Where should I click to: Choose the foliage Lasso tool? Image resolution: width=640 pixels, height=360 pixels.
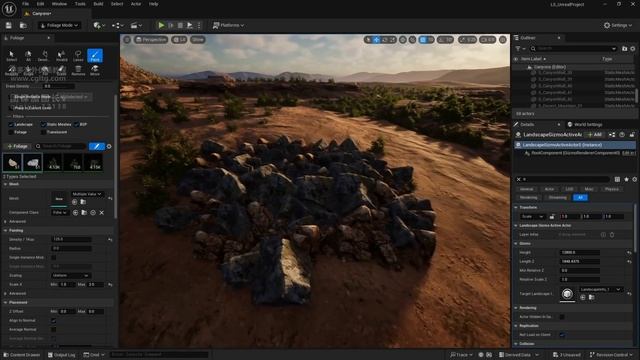pos(78,56)
